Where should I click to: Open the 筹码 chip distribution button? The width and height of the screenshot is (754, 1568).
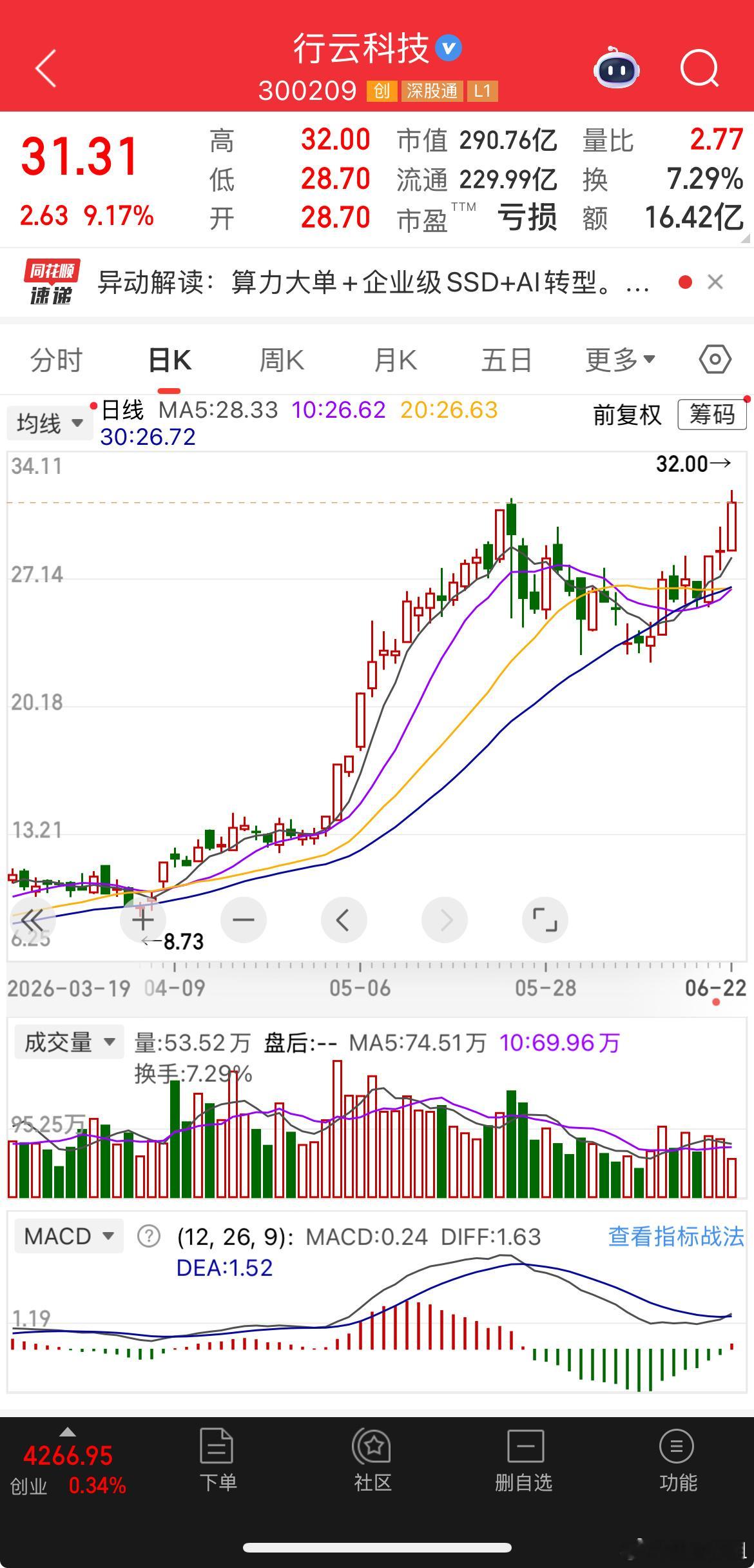tap(712, 415)
